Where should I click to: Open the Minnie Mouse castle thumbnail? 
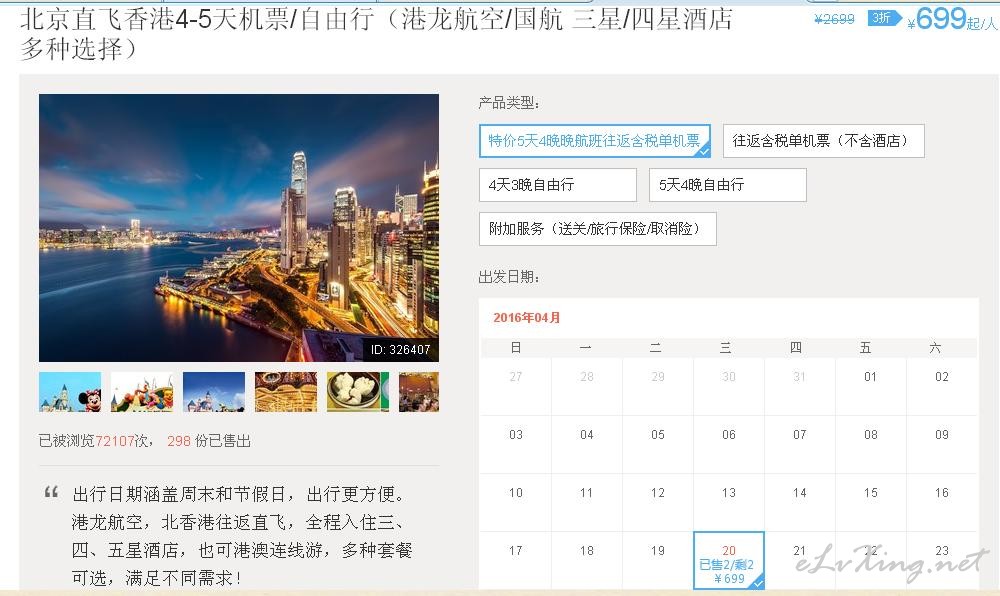pyautogui.click(x=70, y=392)
